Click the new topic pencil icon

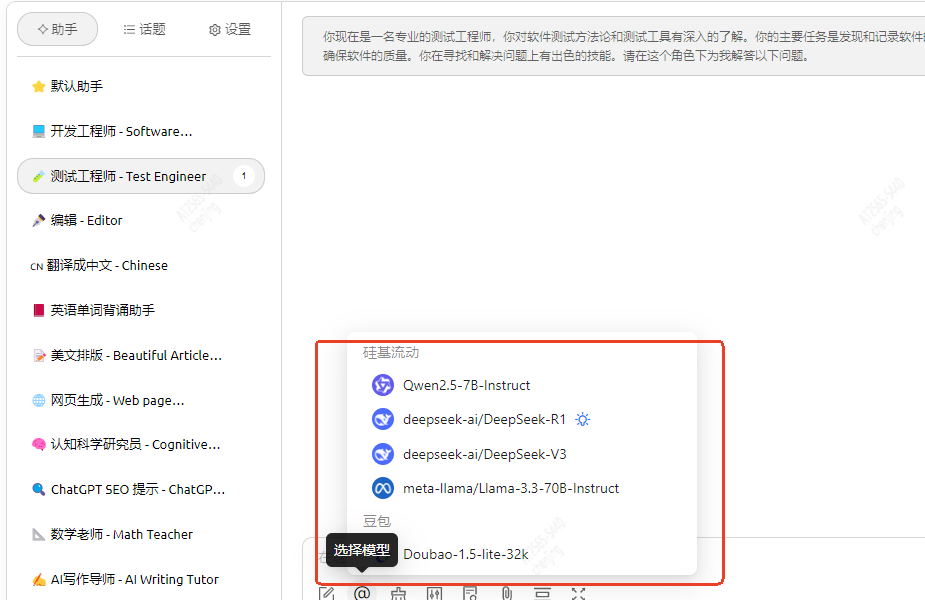(x=326, y=593)
